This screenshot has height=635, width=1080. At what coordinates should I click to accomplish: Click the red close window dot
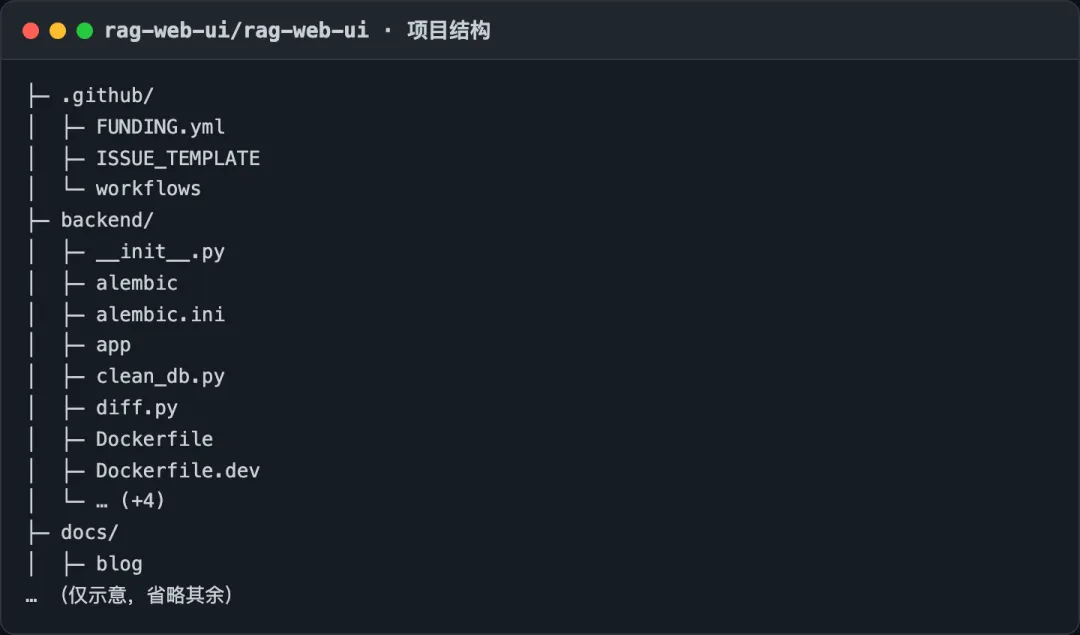click(30, 31)
